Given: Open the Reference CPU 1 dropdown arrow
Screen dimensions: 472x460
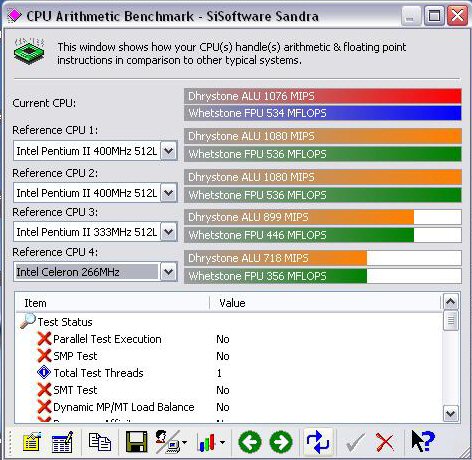Looking at the screenshot, I should click(169, 151).
